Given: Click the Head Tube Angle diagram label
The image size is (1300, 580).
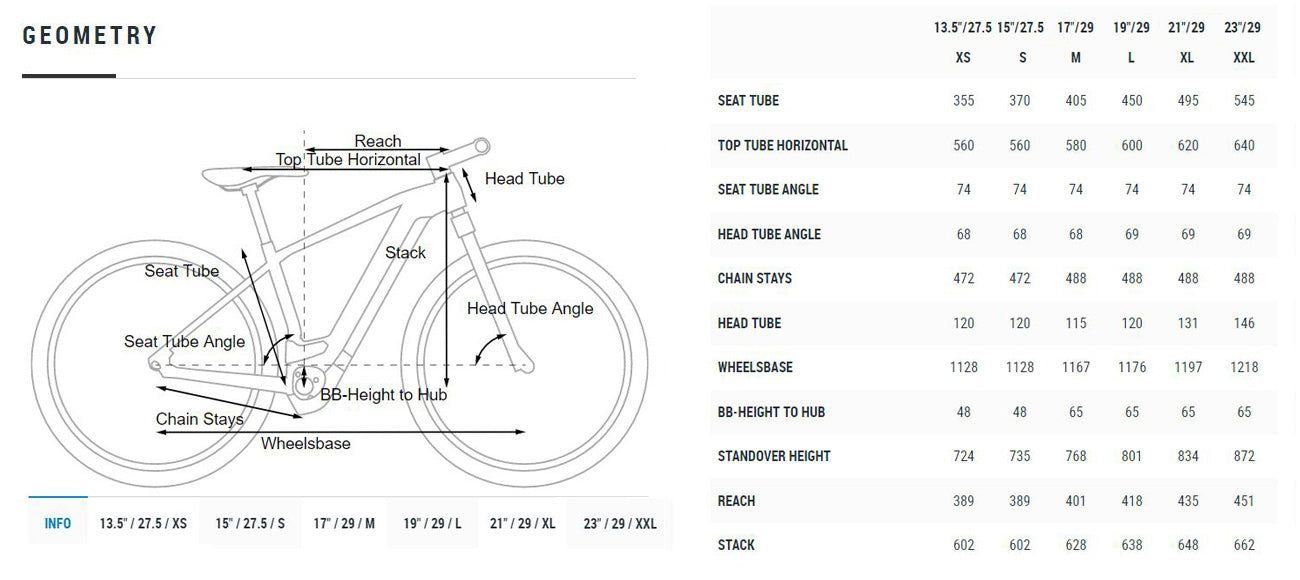Looking at the screenshot, I should click(530, 308).
